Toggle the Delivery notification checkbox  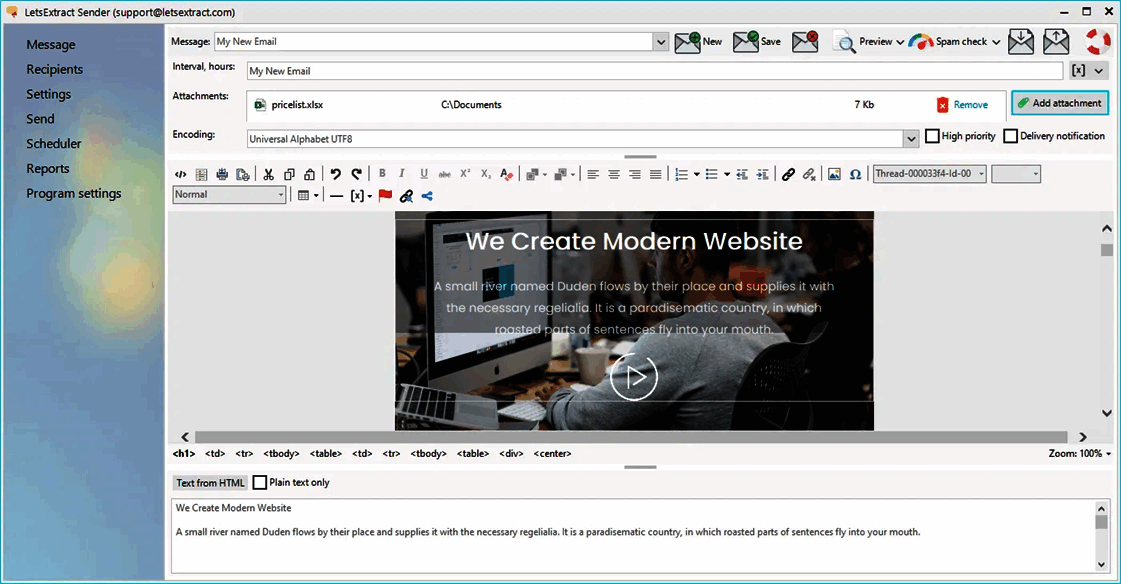coord(1010,136)
